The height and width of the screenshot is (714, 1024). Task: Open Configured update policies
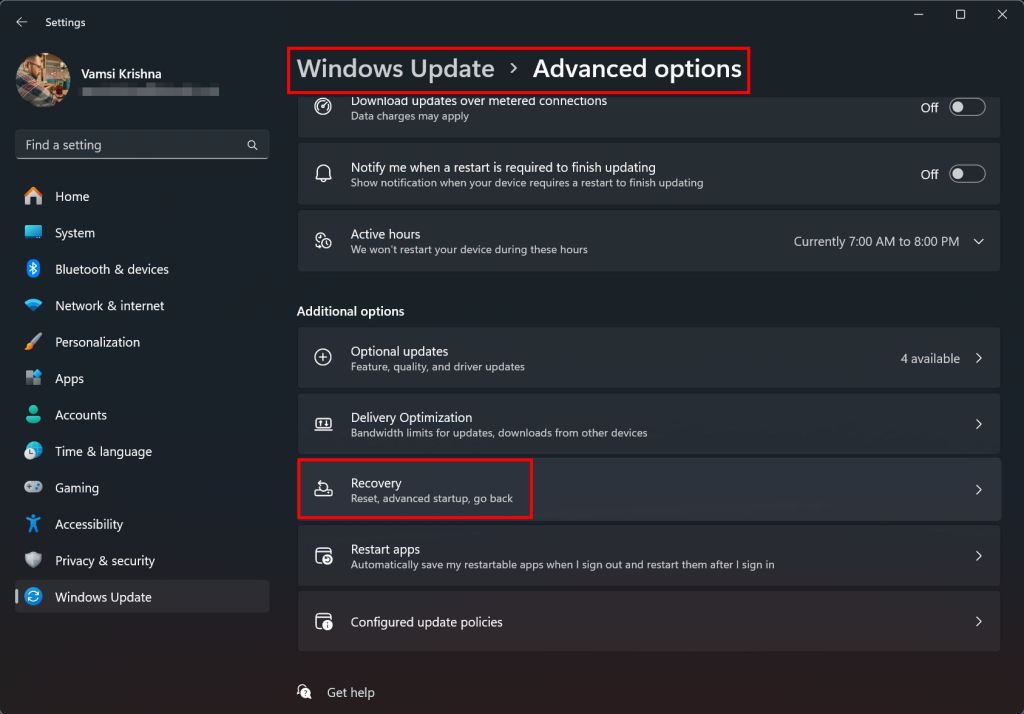pos(648,621)
